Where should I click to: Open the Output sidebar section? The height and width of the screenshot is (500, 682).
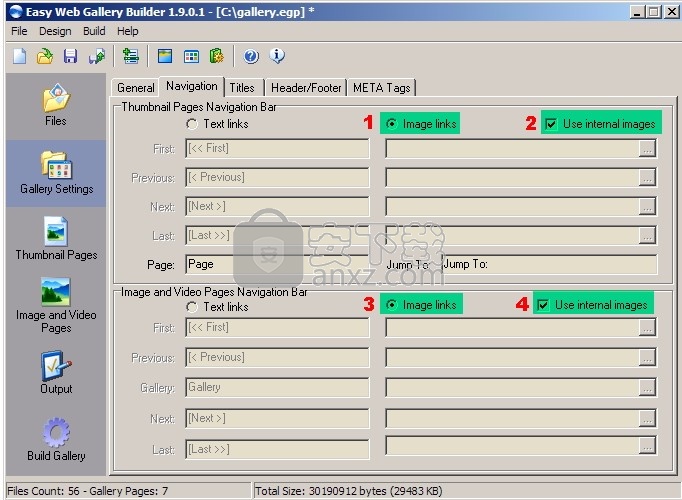(x=56, y=373)
